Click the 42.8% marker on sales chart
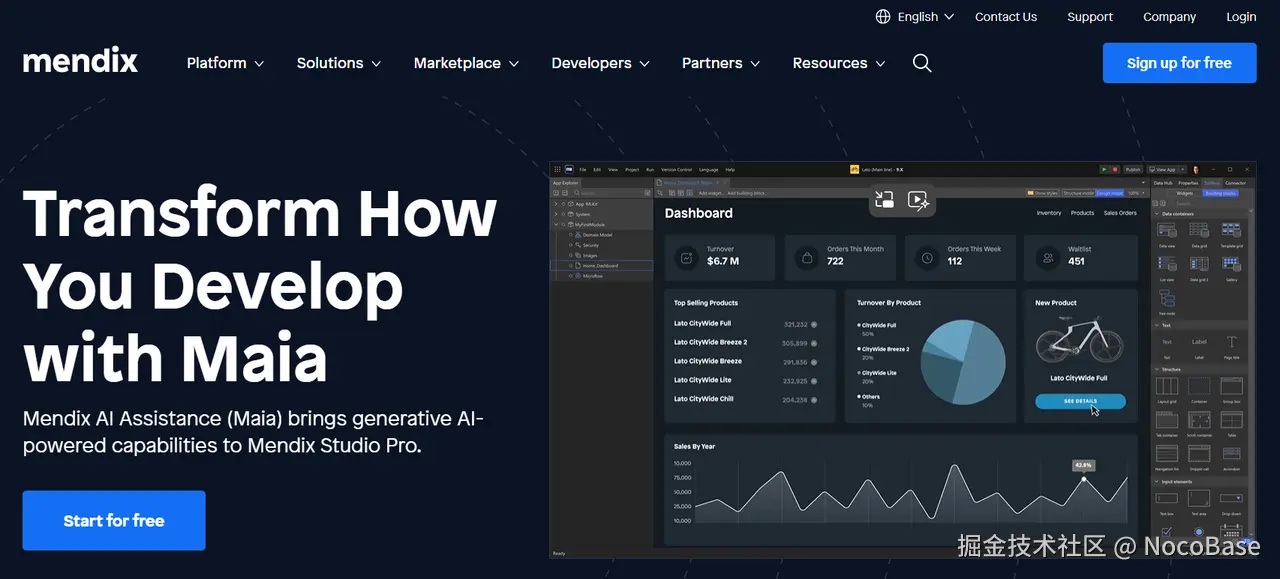The height and width of the screenshot is (579, 1280). tap(1083, 465)
